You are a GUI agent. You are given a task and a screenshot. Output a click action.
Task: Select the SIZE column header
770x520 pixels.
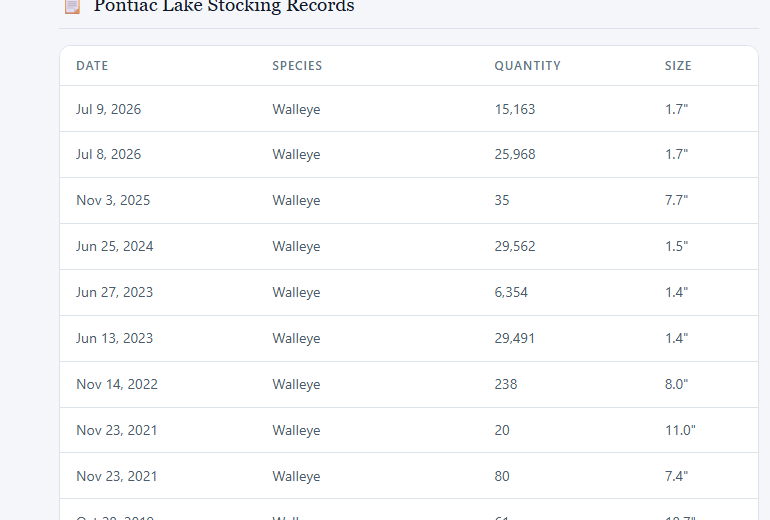[678, 66]
